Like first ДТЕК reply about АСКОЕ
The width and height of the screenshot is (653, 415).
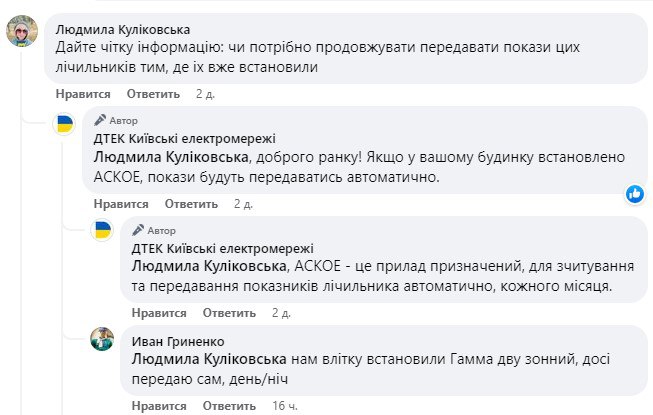[x=121, y=204]
